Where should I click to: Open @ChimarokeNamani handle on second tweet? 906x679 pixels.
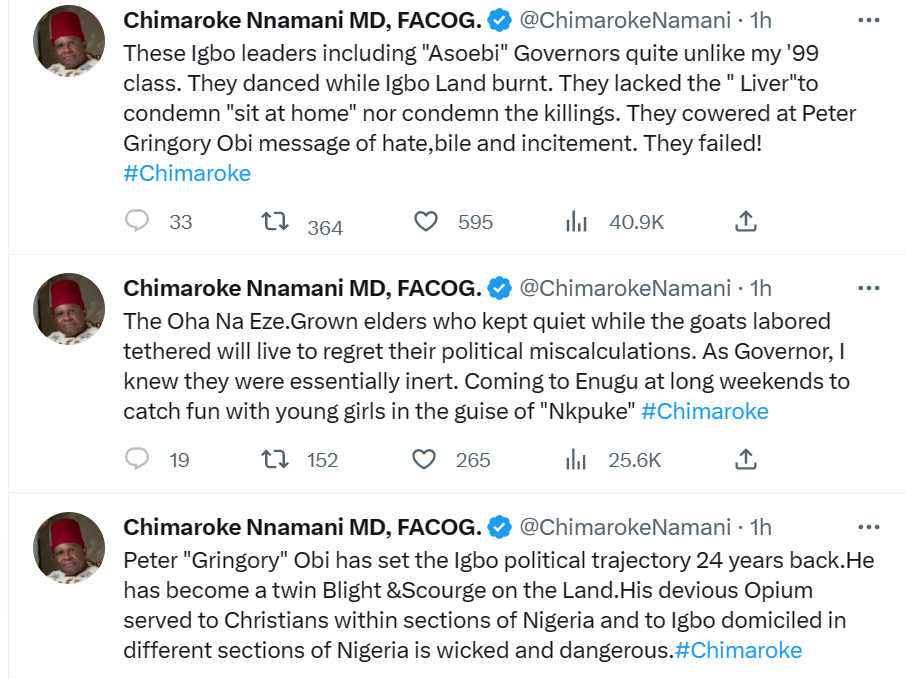pos(625,288)
